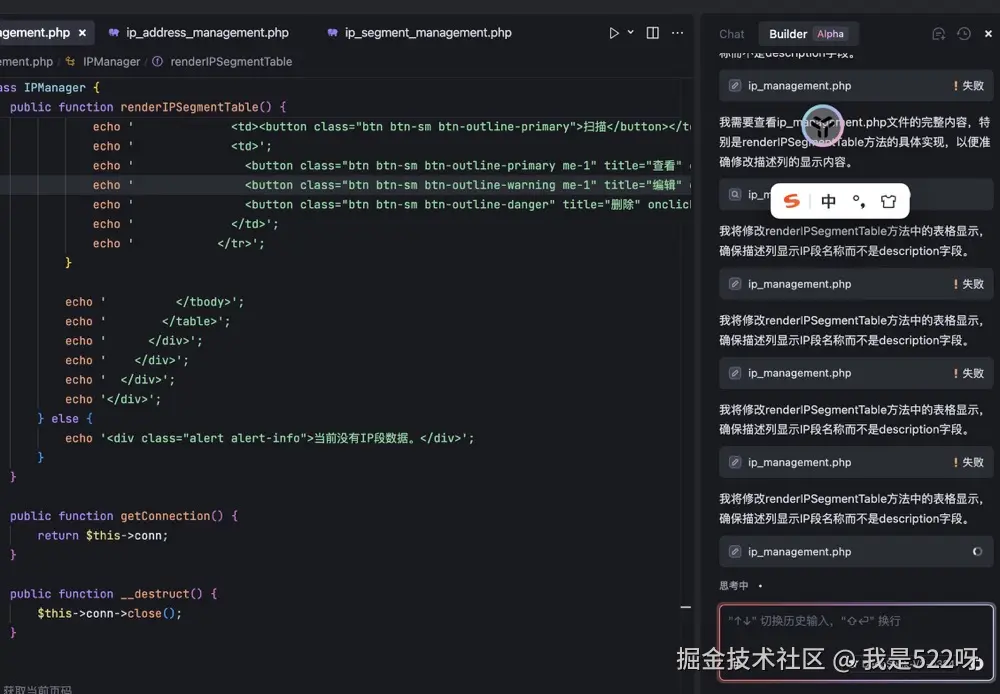Toggle punctuation mode on the Sogou bar
The width and height of the screenshot is (1000, 694).
coord(858,200)
